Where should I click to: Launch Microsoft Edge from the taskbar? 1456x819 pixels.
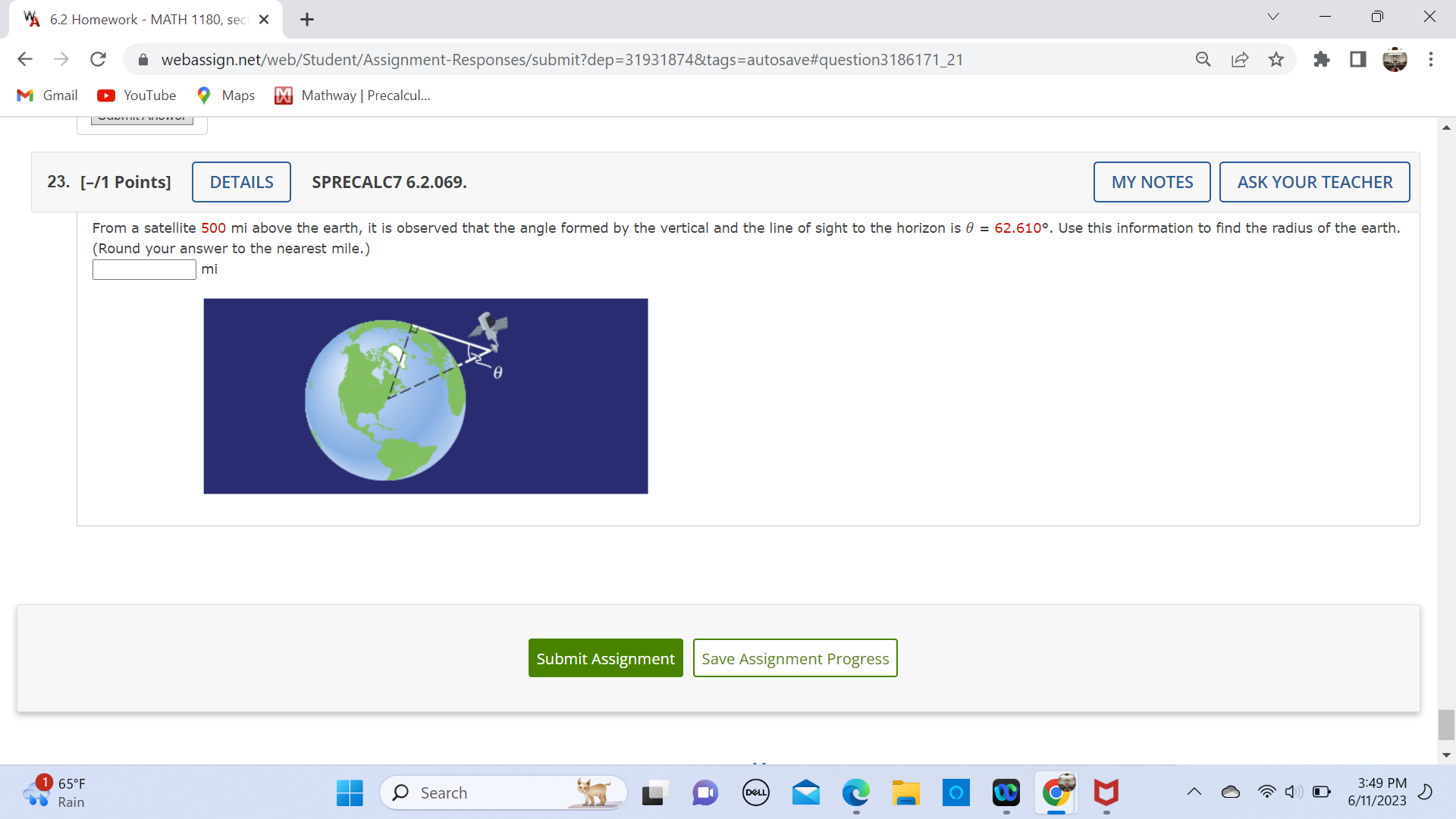tap(855, 792)
